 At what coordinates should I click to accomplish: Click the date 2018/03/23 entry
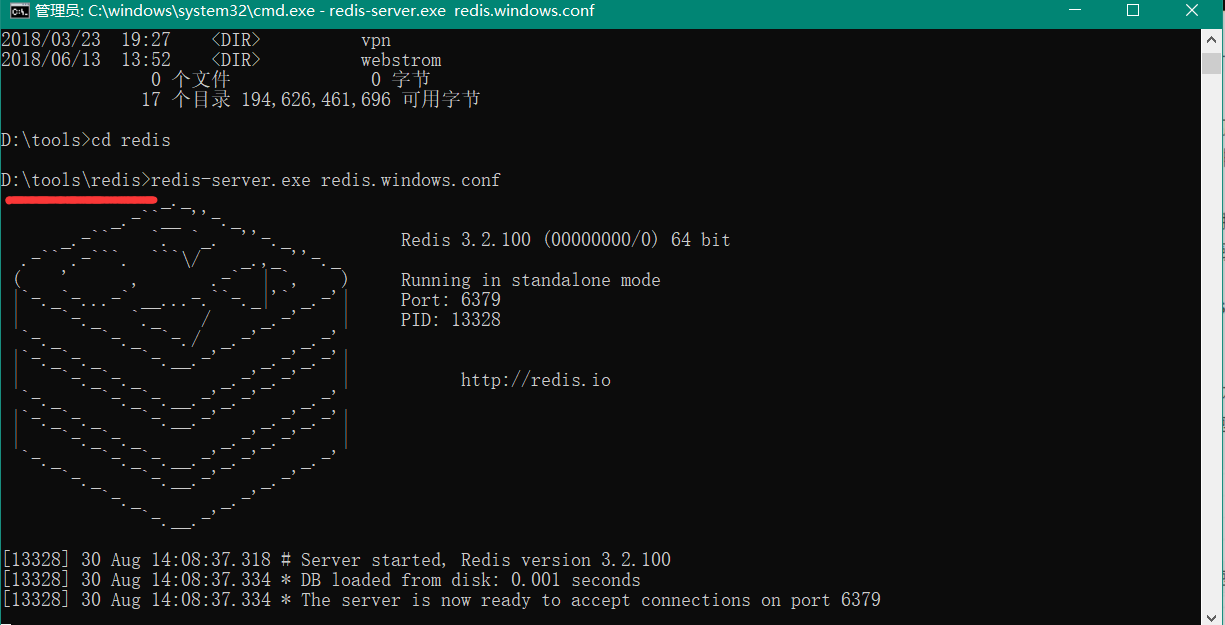coord(51,41)
